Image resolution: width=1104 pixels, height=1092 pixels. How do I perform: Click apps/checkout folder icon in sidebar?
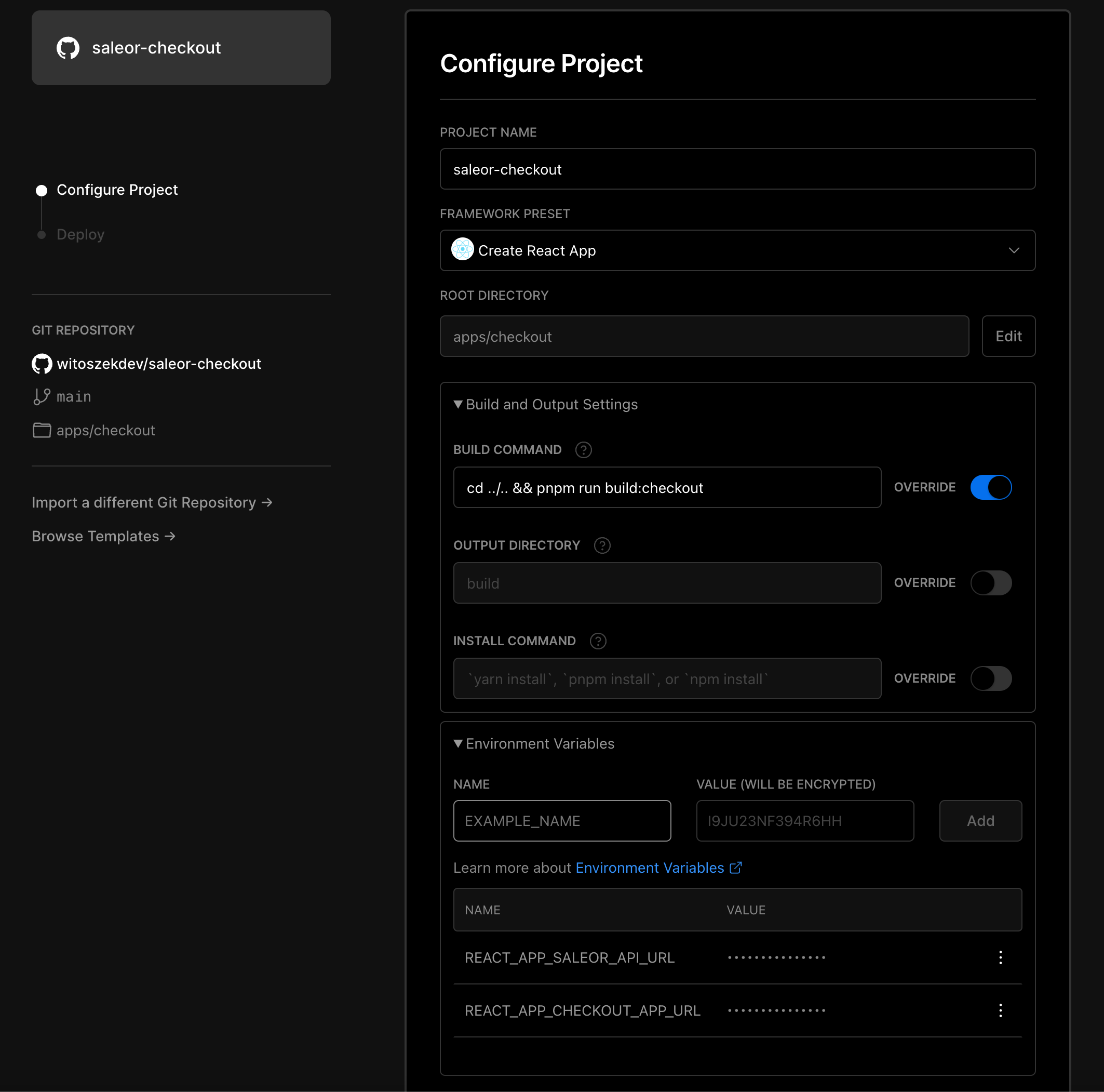pyautogui.click(x=42, y=430)
